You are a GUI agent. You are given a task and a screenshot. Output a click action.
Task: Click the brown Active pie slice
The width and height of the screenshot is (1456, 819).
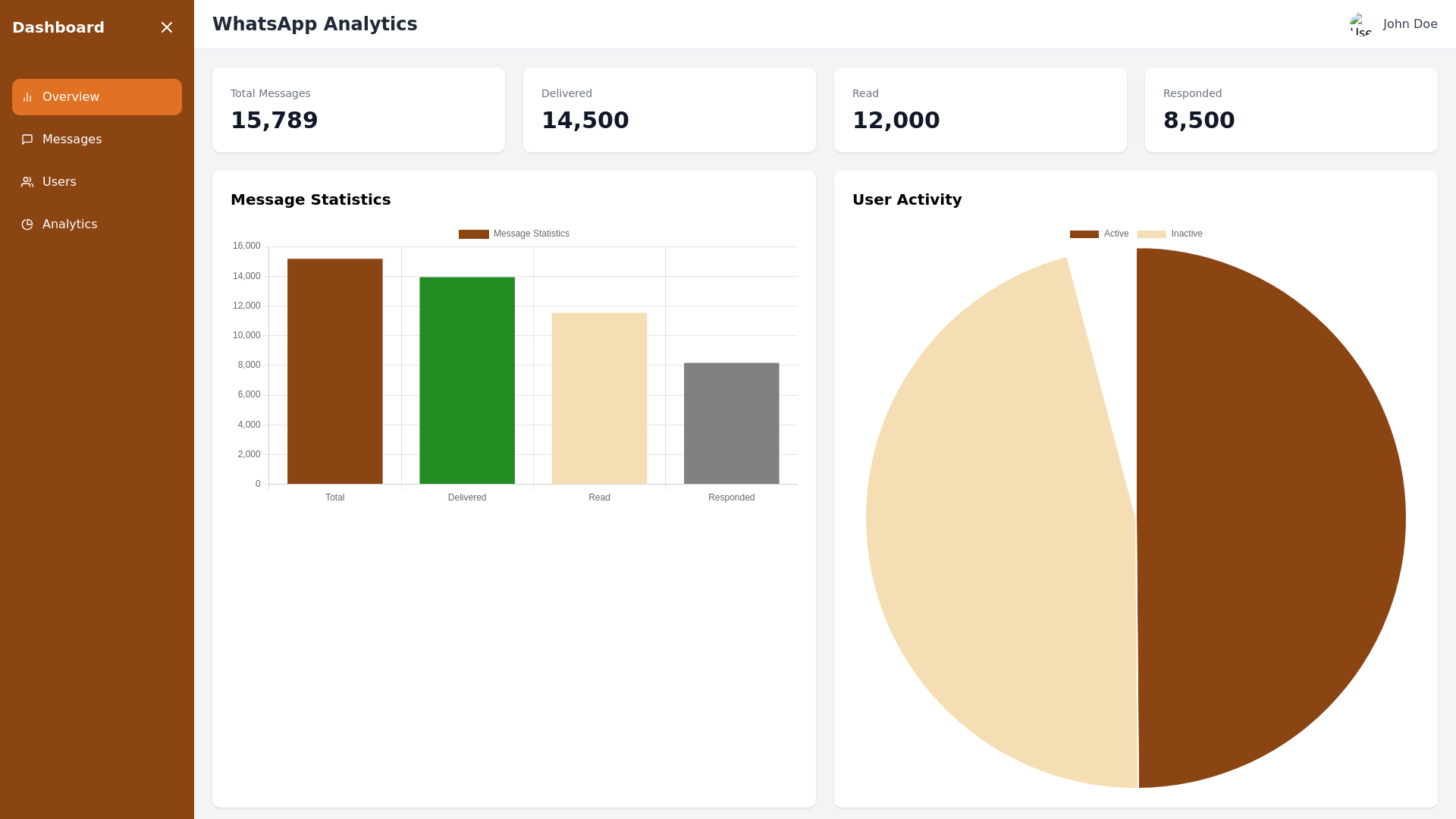[1274, 516]
